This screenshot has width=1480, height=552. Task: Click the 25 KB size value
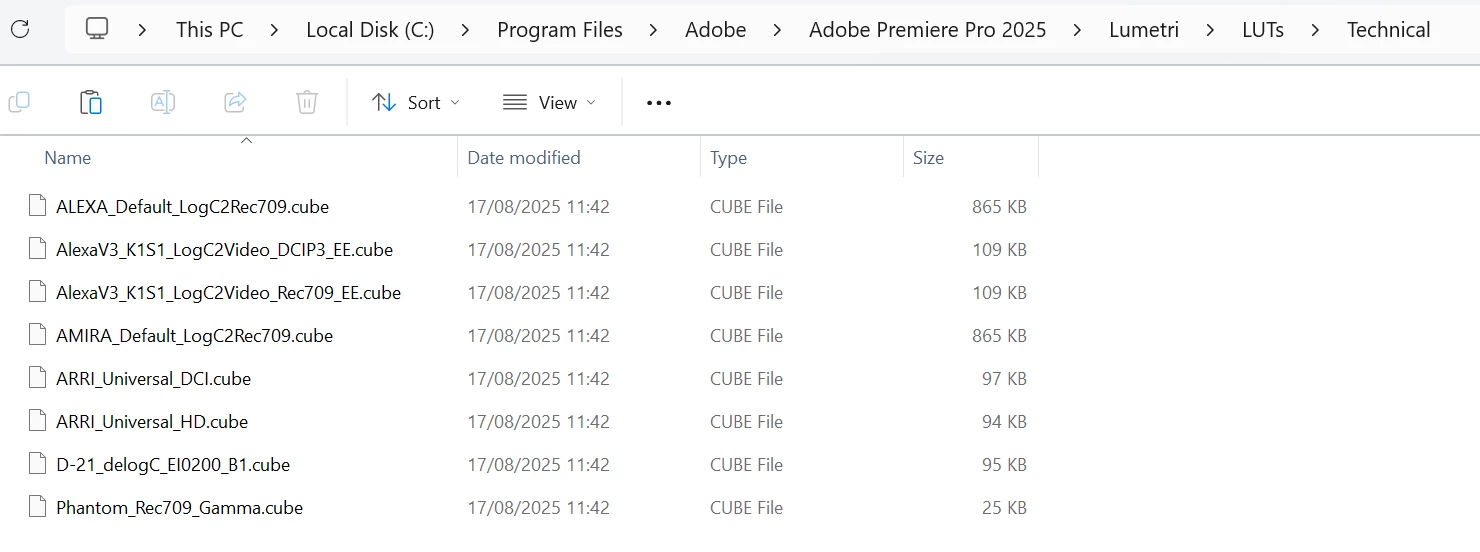pos(1004,508)
